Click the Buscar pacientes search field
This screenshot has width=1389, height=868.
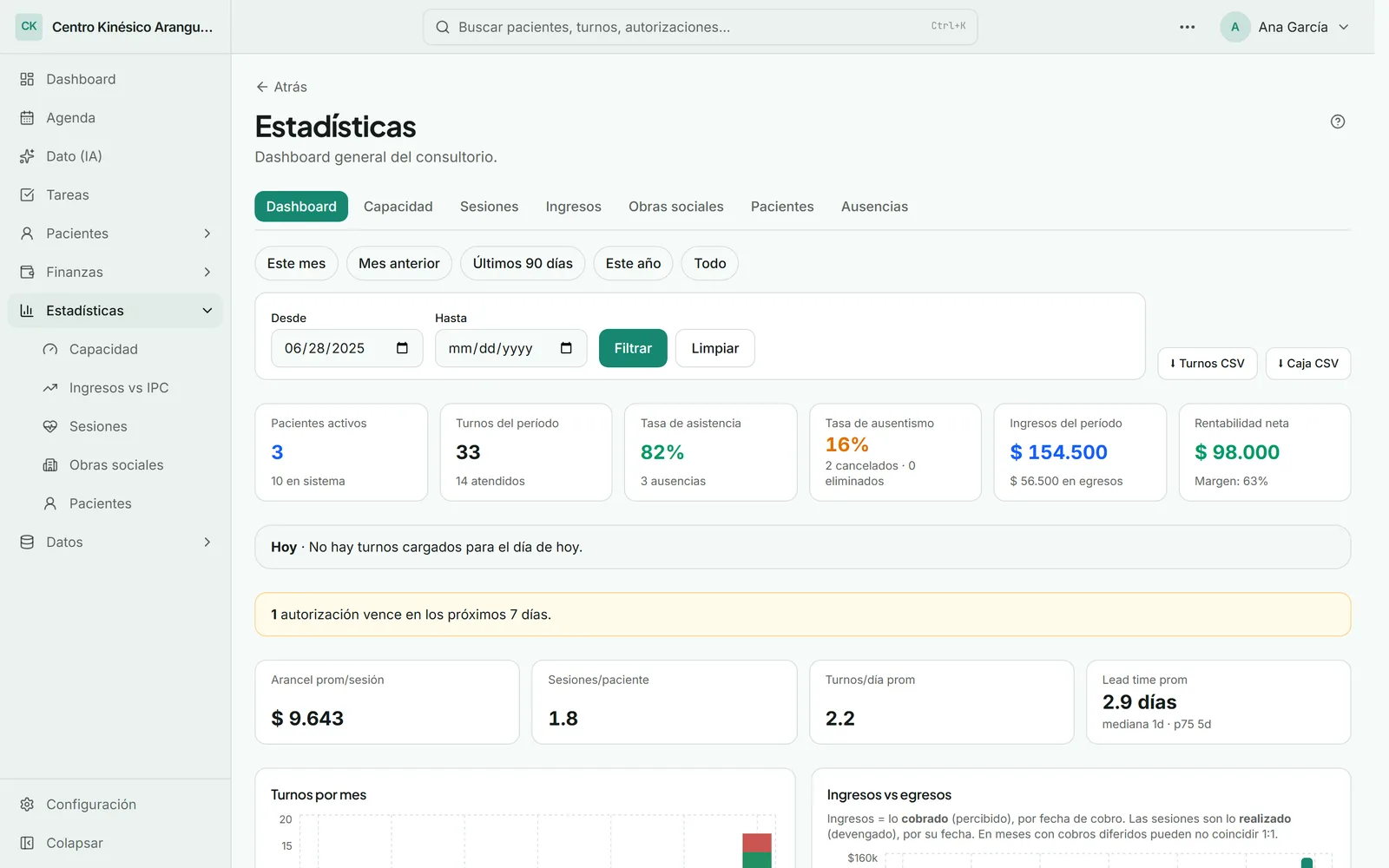[700, 27]
